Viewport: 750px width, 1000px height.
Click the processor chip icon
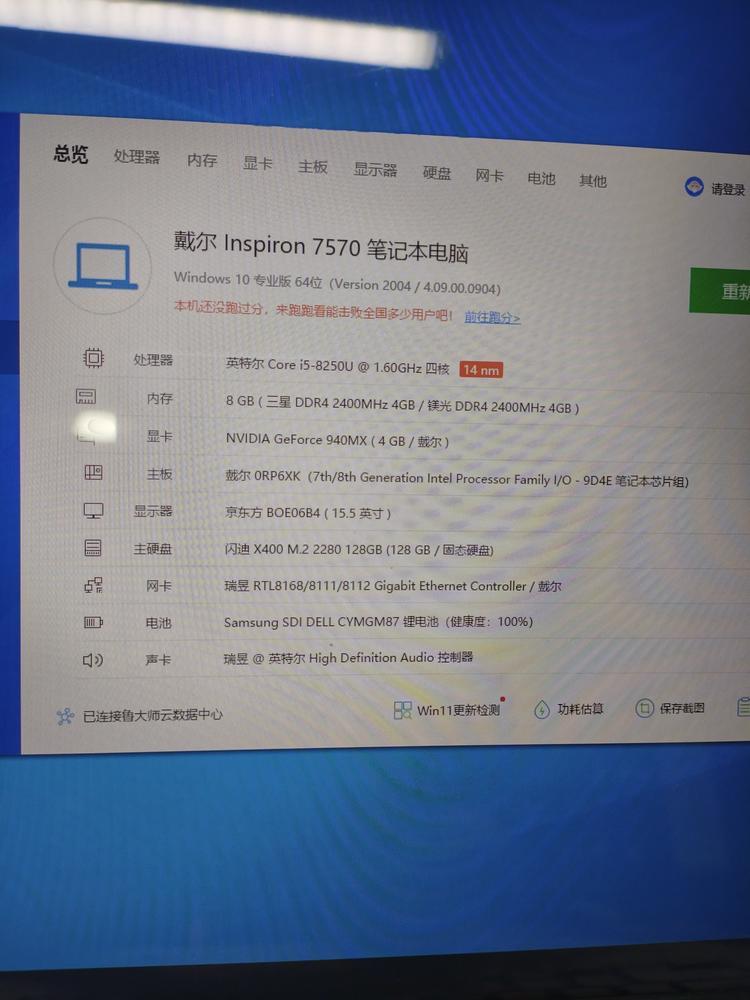tap(93, 358)
